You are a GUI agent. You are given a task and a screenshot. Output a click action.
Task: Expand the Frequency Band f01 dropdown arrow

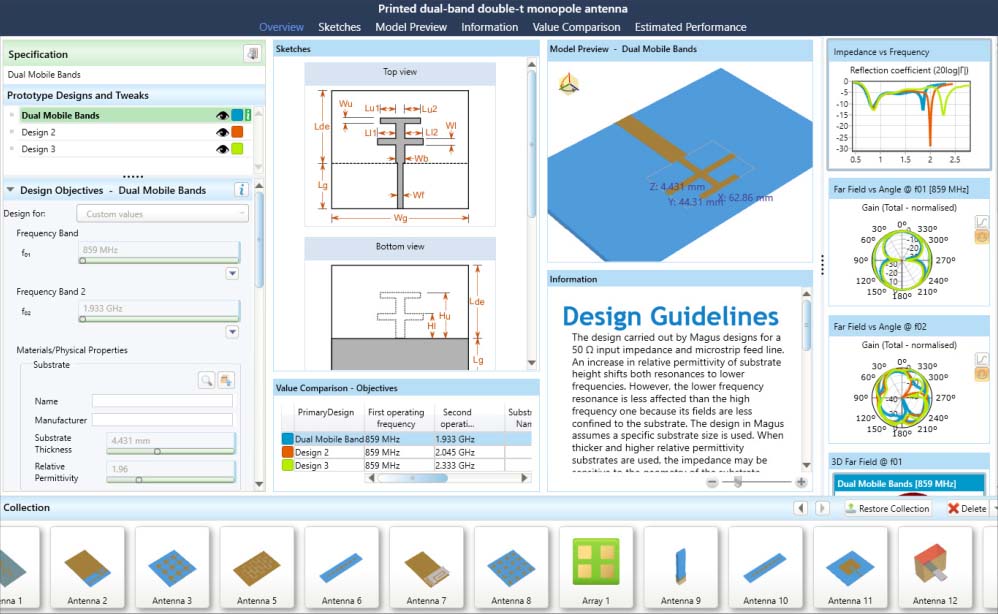pyautogui.click(x=232, y=272)
